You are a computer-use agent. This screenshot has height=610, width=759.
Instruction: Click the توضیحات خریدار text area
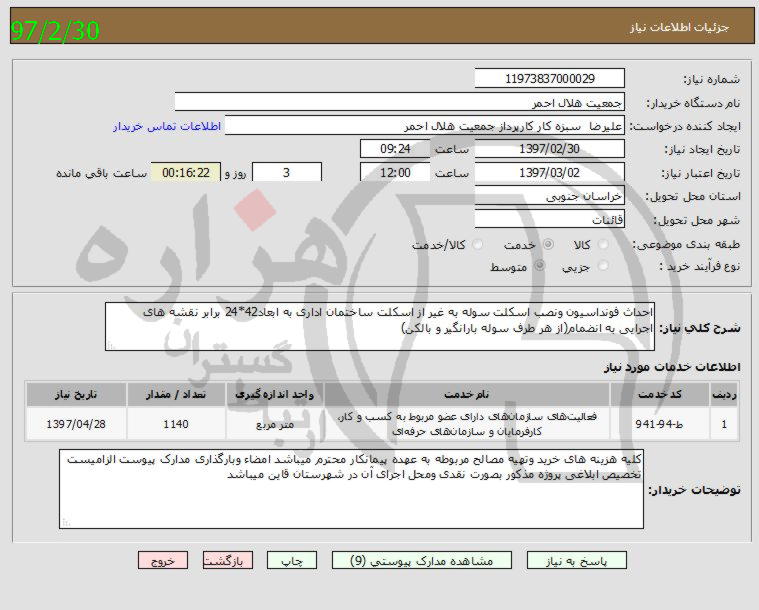[x=351, y=489]
